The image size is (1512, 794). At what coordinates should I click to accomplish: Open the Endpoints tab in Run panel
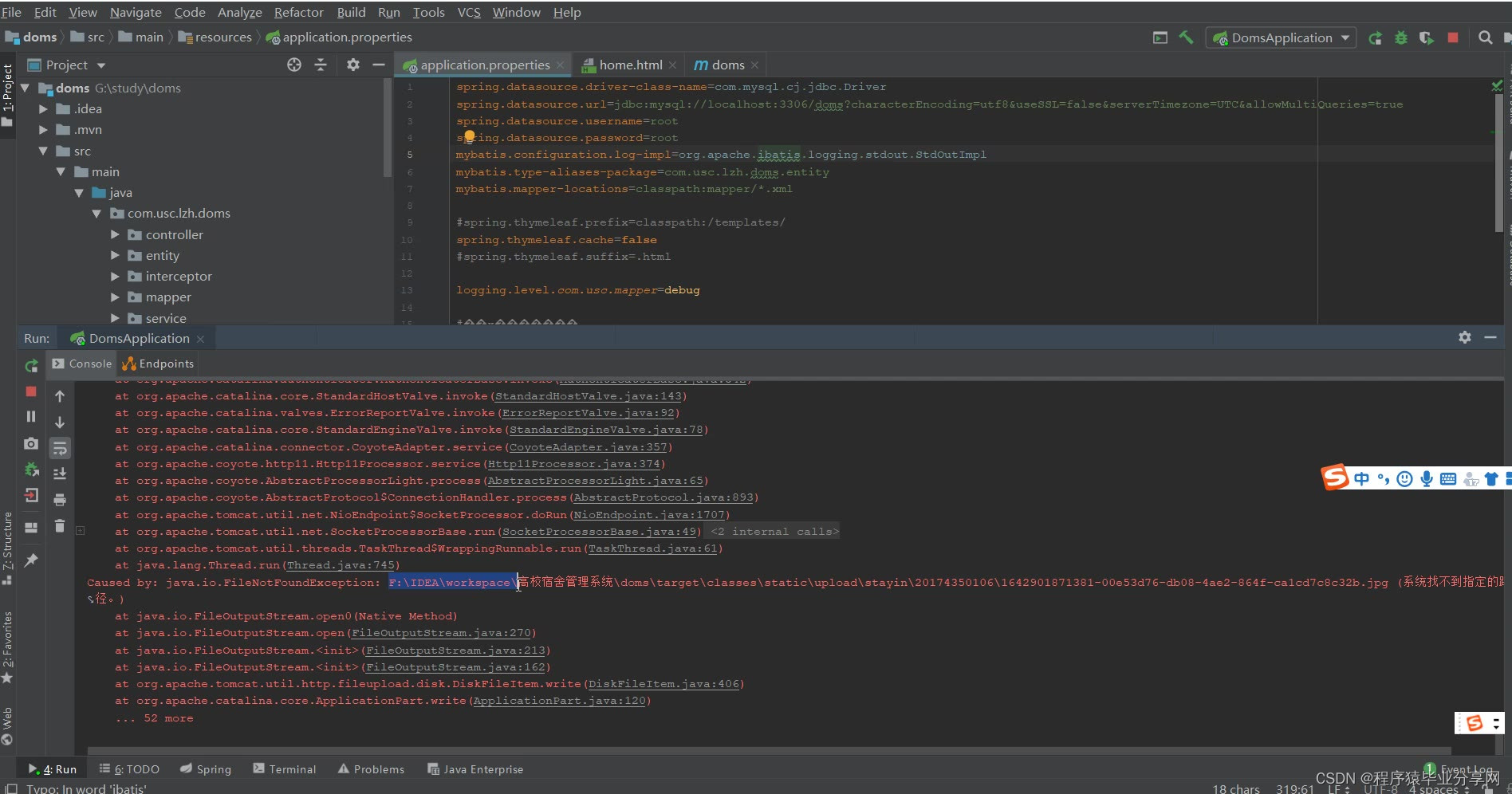158,364
